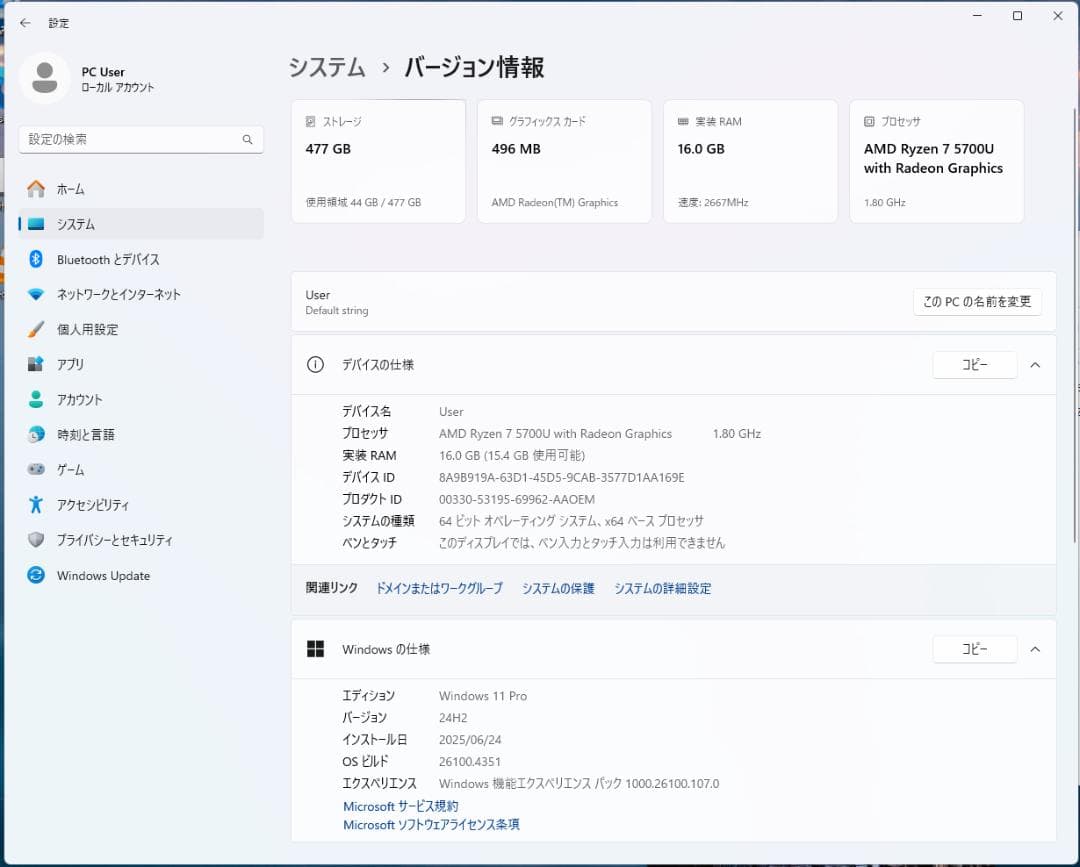
Task: Collapse the Windows の仕様 section
Action: click(1035, 648)
